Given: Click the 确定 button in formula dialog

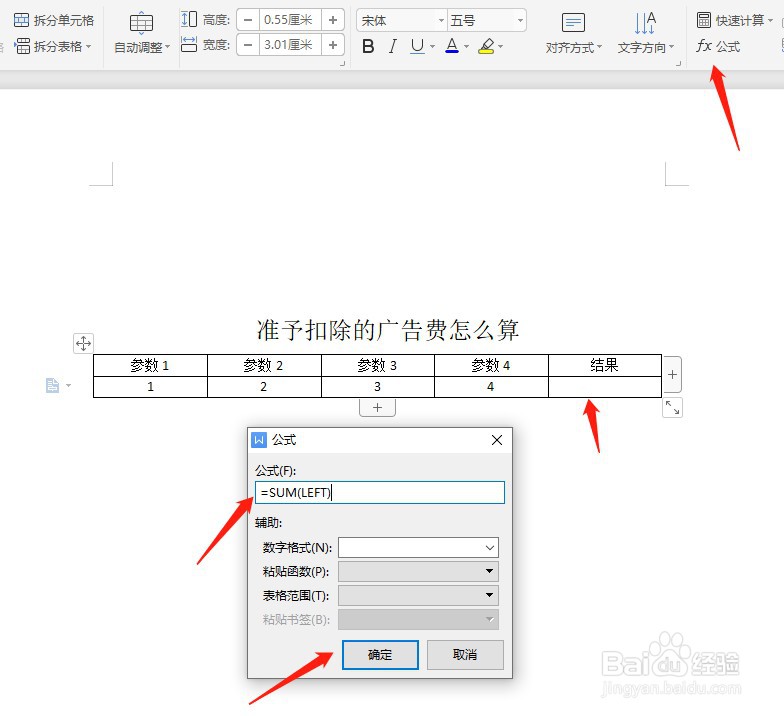Looking at the screenshot, I should pos(380,654).
